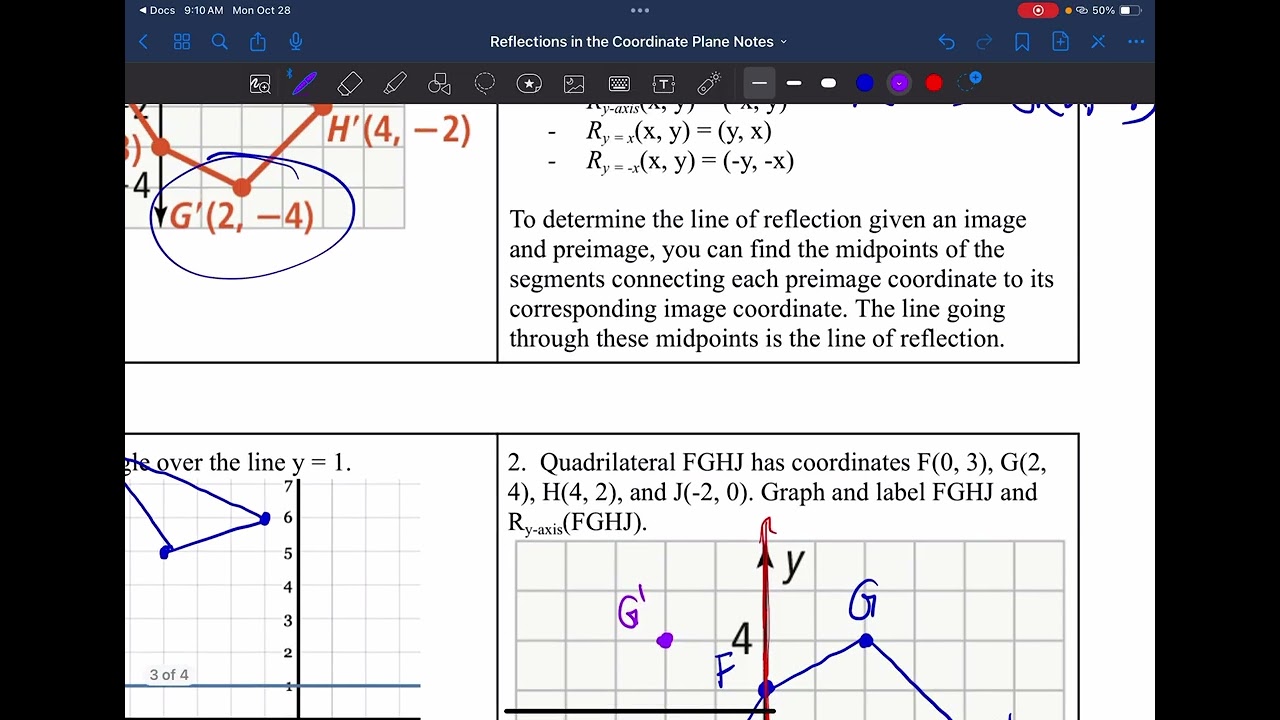Choose the thickest pen stroke width

[x=828, y=83]
